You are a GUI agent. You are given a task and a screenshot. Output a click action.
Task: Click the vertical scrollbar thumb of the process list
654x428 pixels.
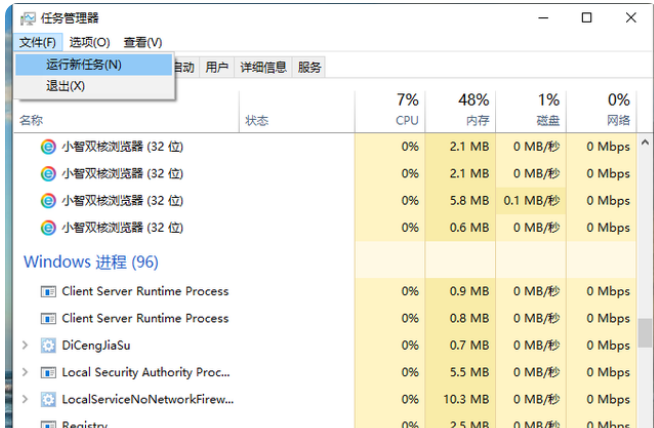coord(646,331)
